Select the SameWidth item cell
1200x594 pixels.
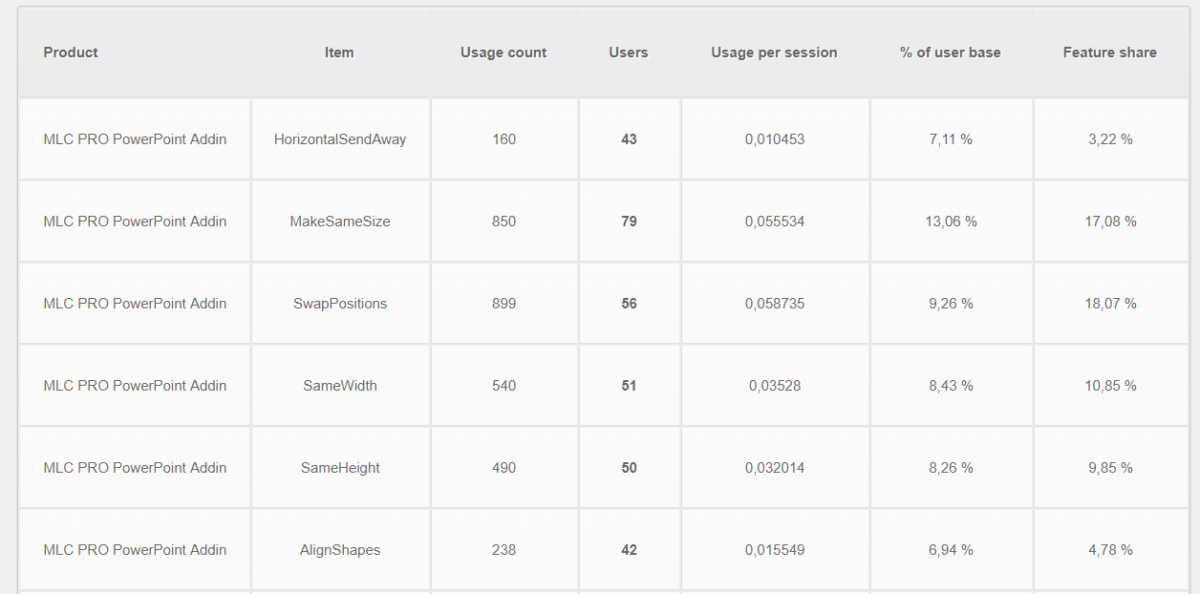point(340,385)
